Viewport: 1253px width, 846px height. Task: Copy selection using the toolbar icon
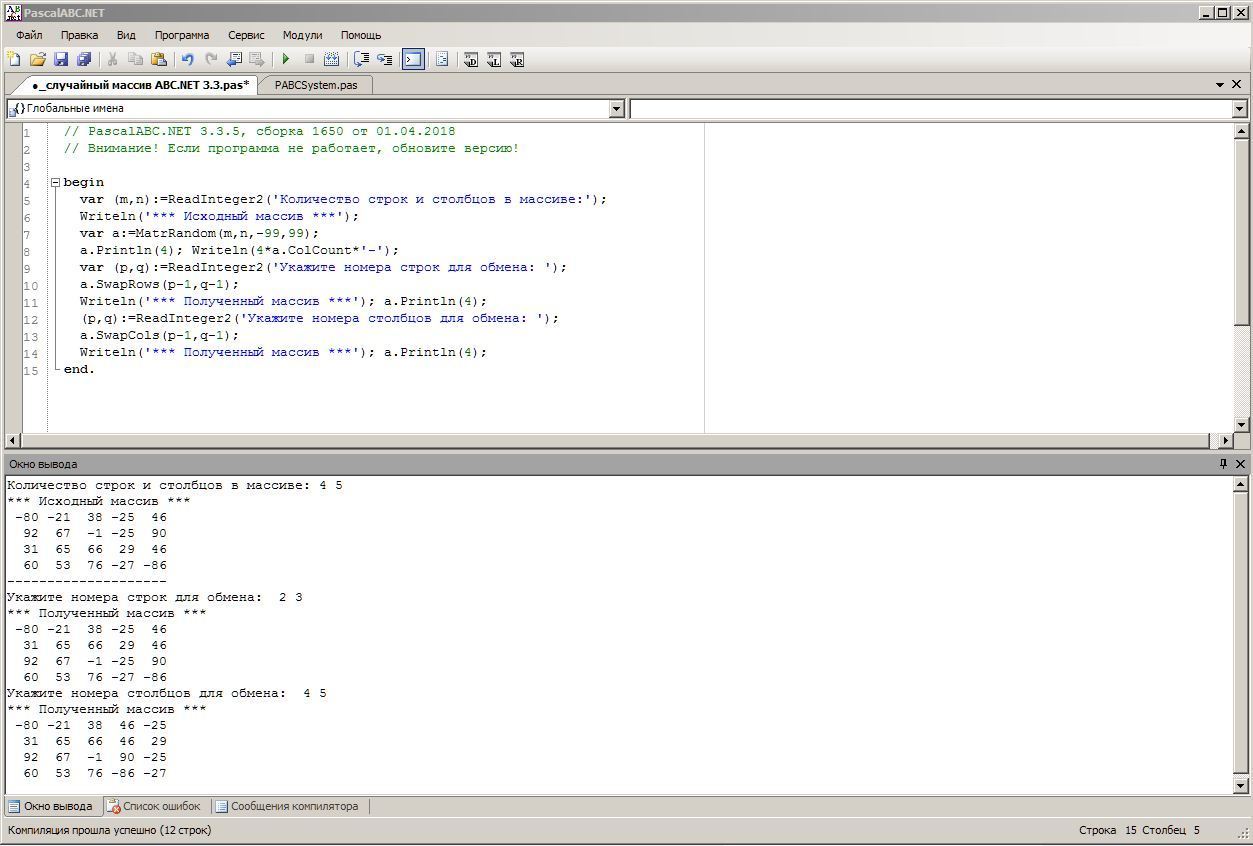135,60
